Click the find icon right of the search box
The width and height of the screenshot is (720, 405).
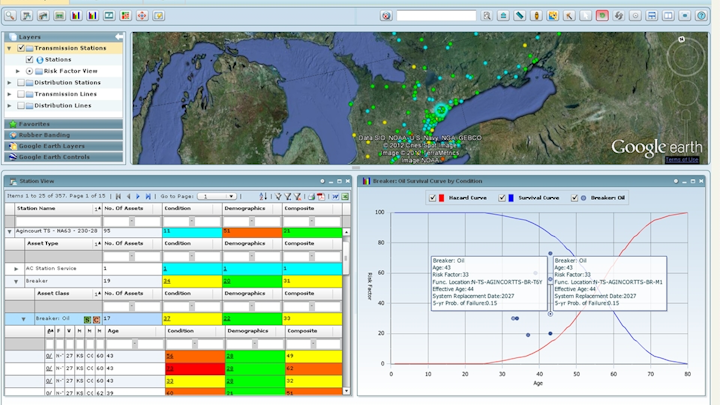click(487, 16)
